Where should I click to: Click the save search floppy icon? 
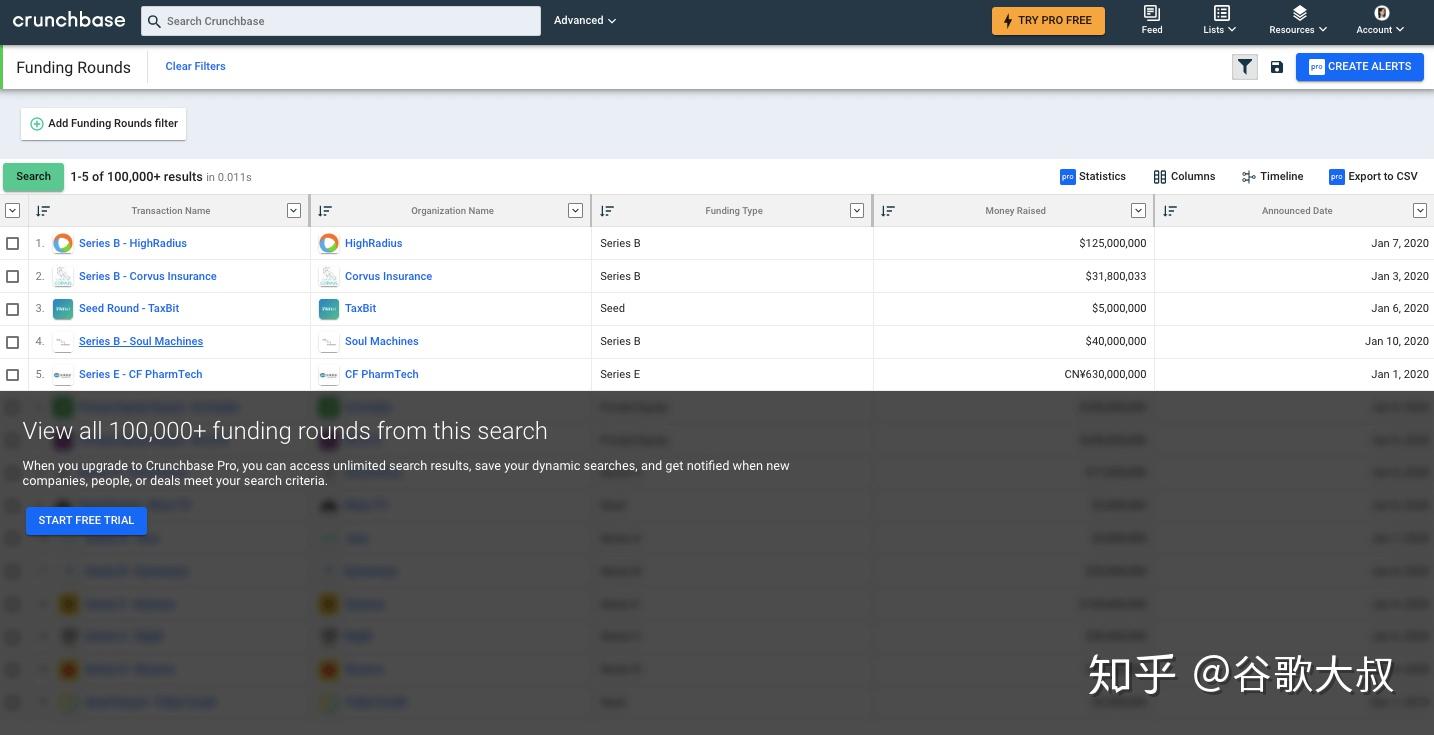click(x=1277, y=67)
